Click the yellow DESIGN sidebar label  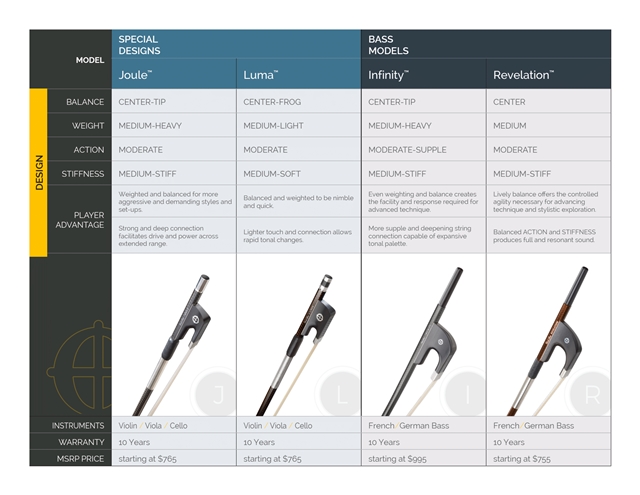[x=39, y=172]
